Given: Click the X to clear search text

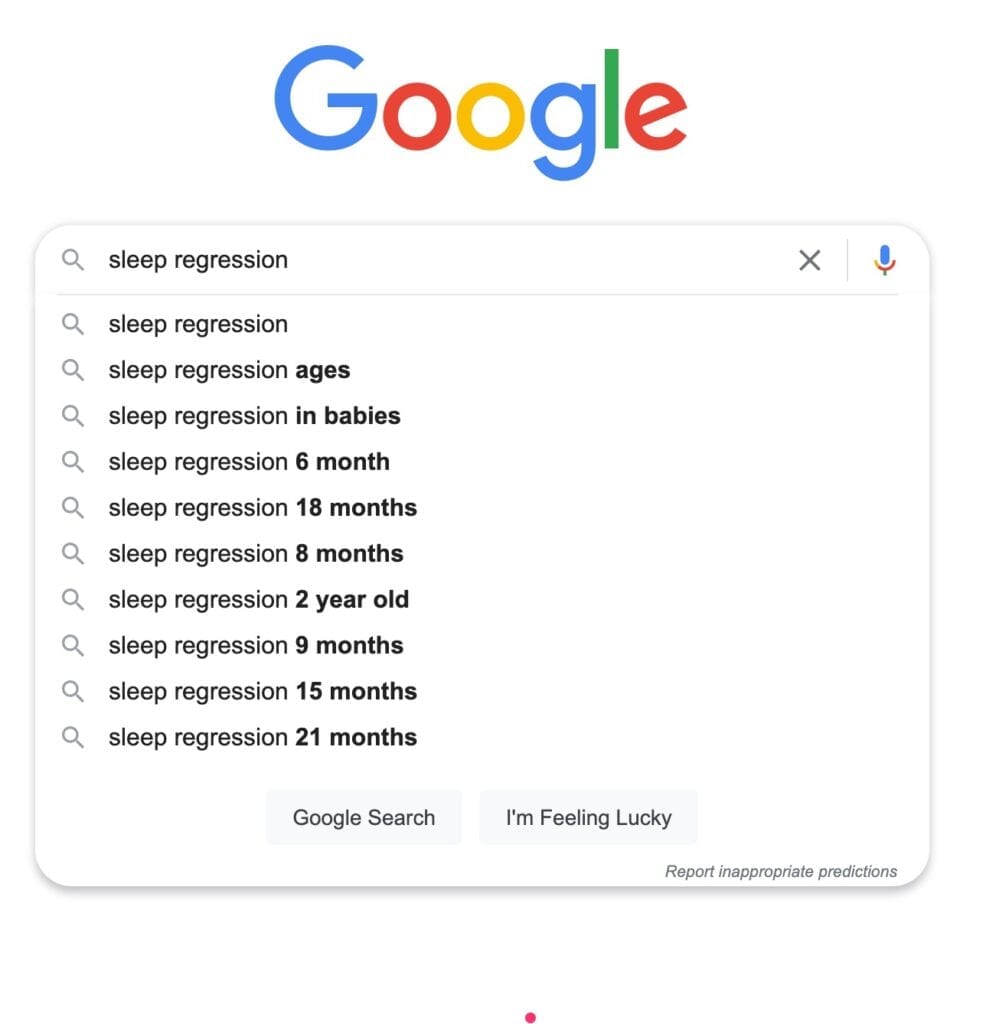Looking at the screenshot, I should (x=810, y=260).
